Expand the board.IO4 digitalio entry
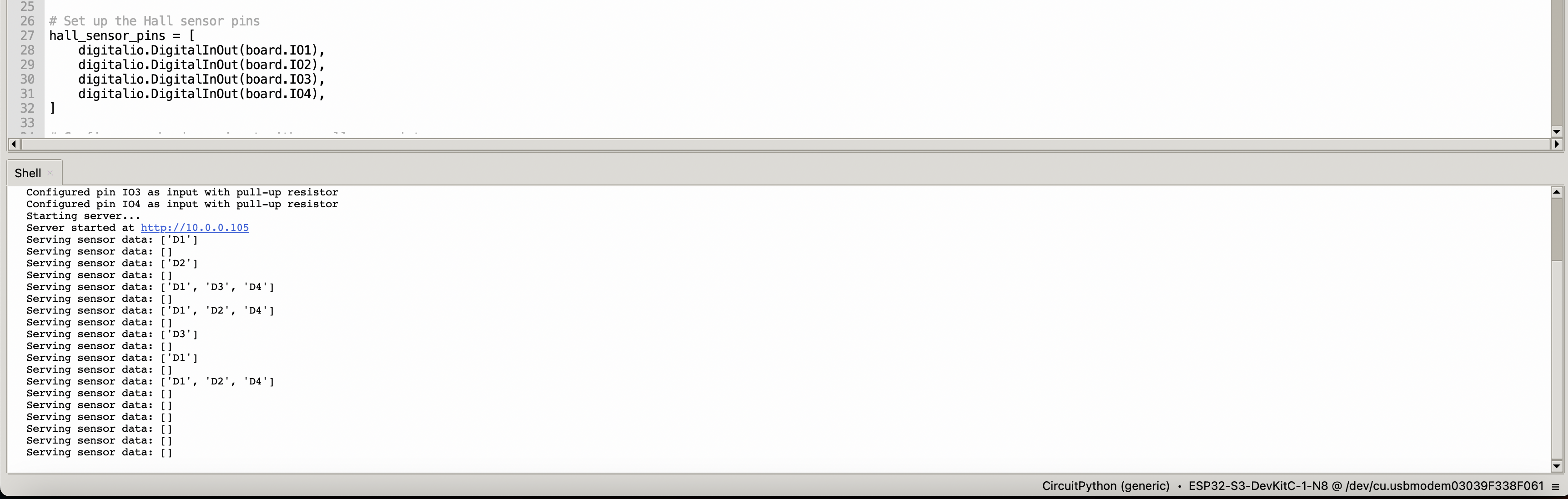The width and height of the screenshot is (1568, 499). [x=201, y=93]
